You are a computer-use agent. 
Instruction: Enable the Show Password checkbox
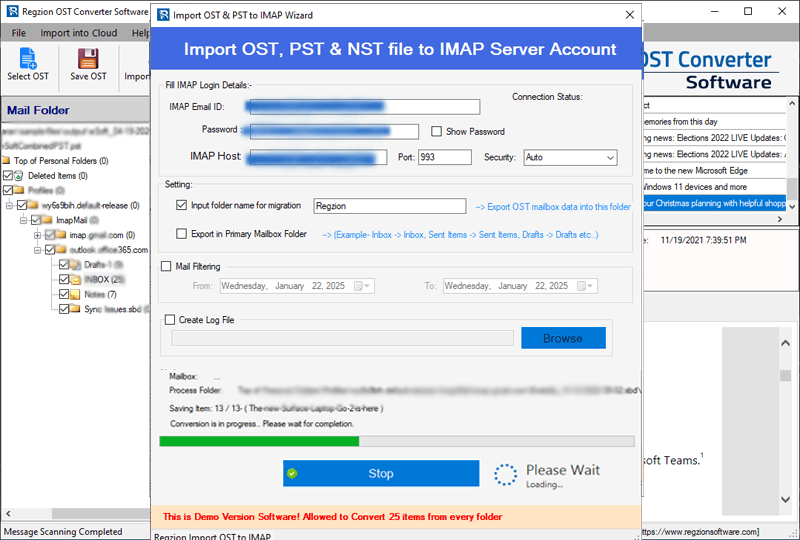click(x=436, y=131)
